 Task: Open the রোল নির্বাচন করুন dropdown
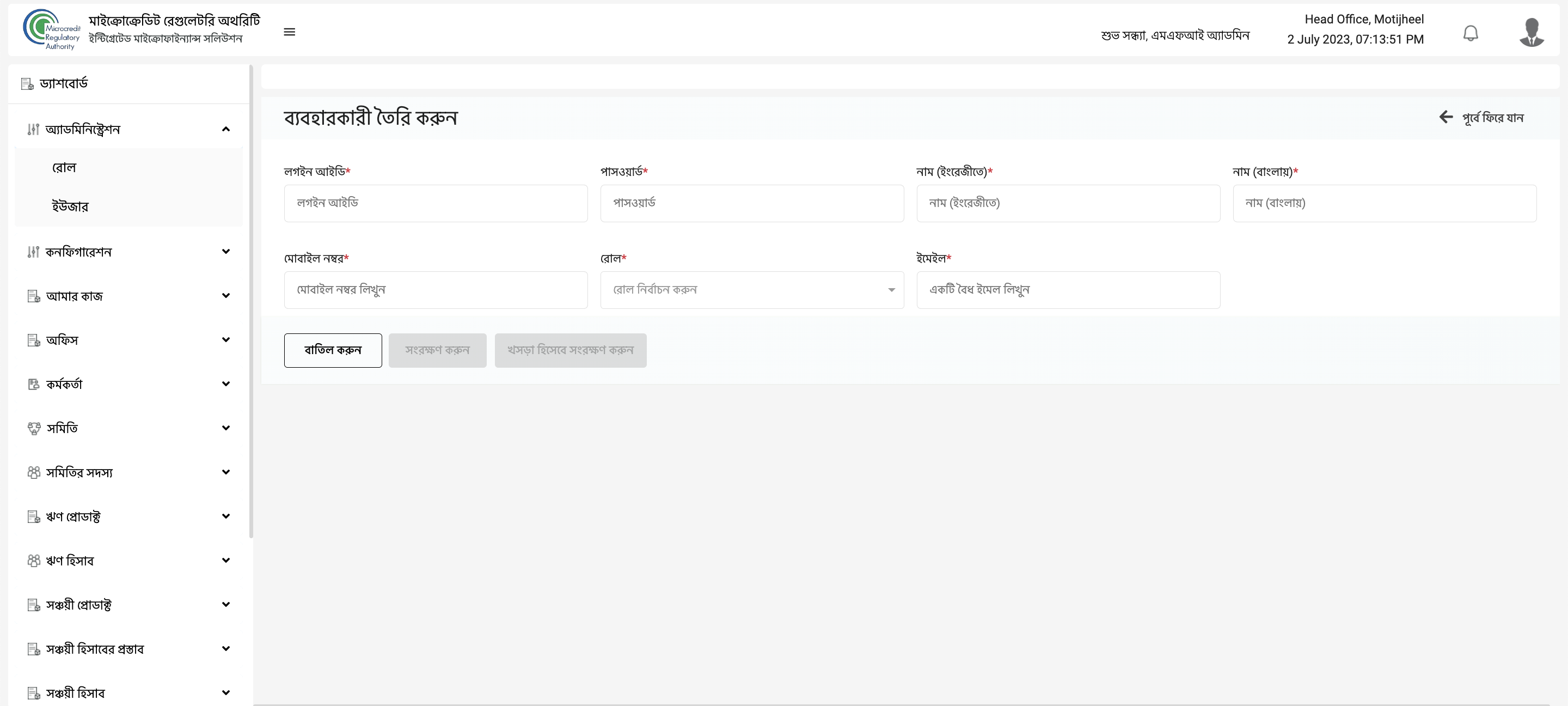click(x=752, y=290)
